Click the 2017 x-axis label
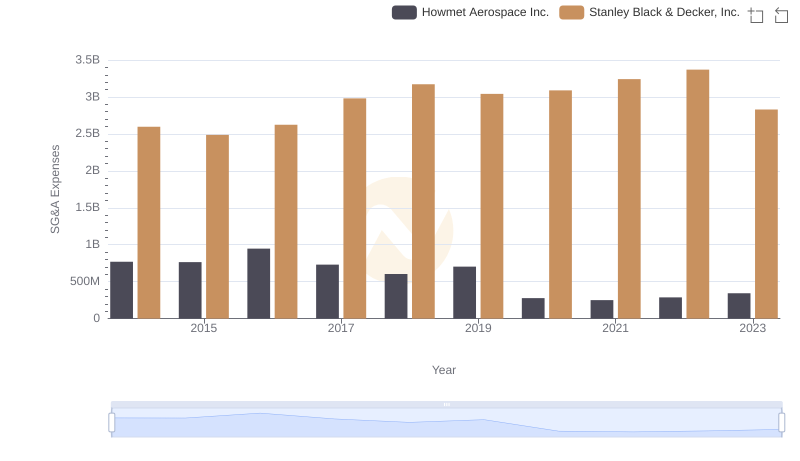800x461 pixels. 341,328
